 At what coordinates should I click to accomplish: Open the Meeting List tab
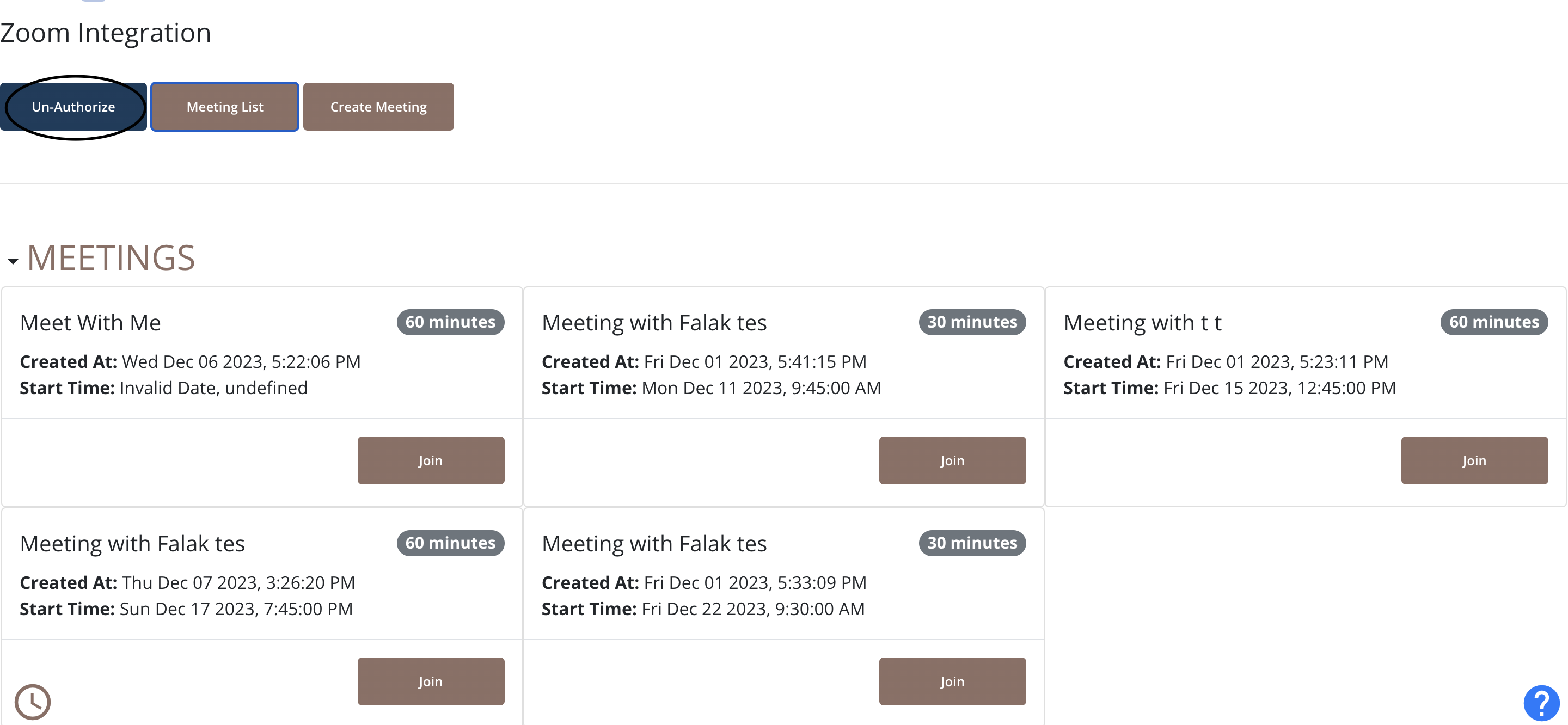click(225, 107)
